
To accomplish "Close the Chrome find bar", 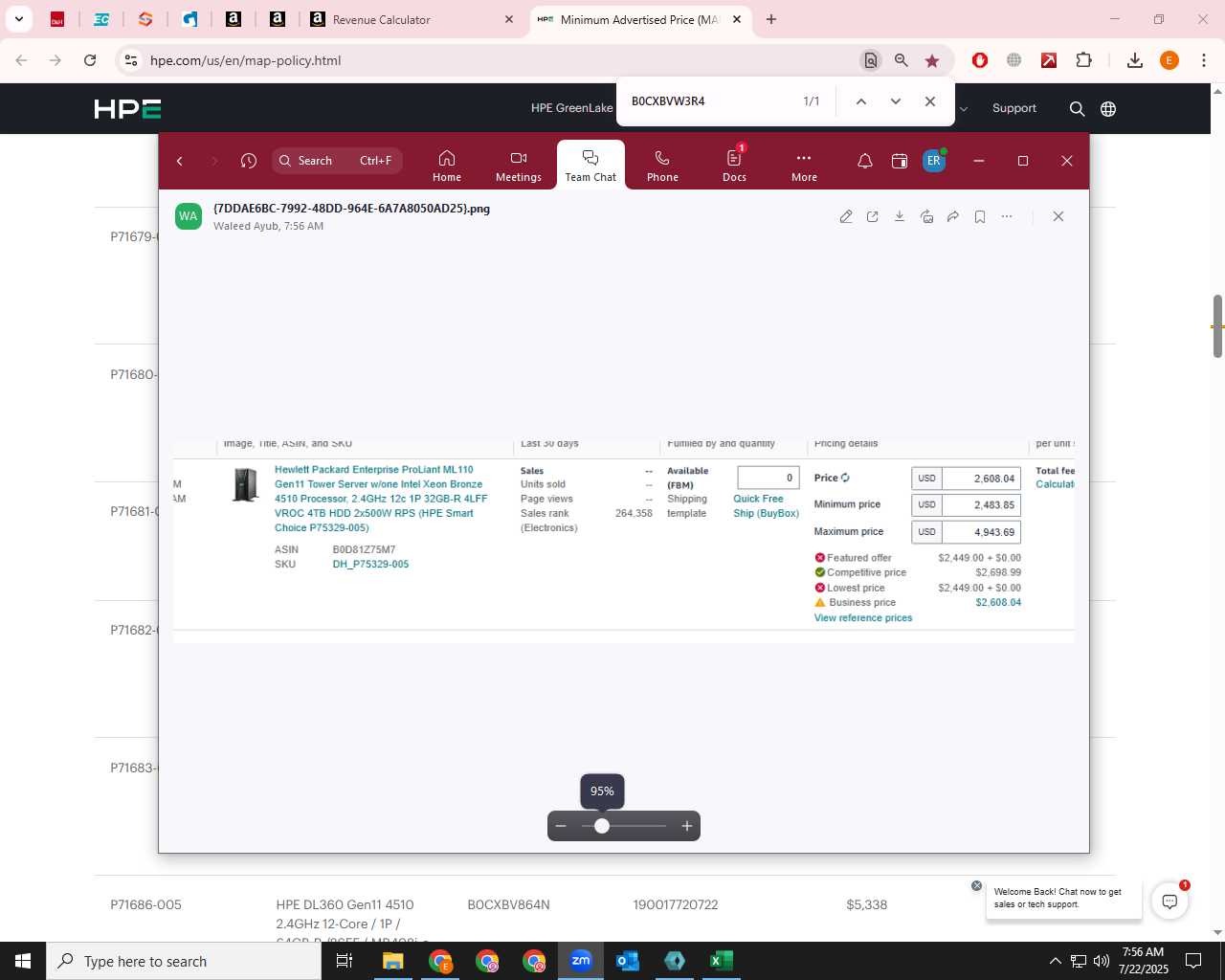I will (930, 101).
